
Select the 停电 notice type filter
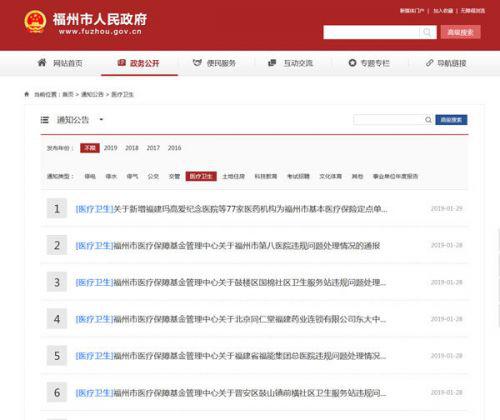90,176
